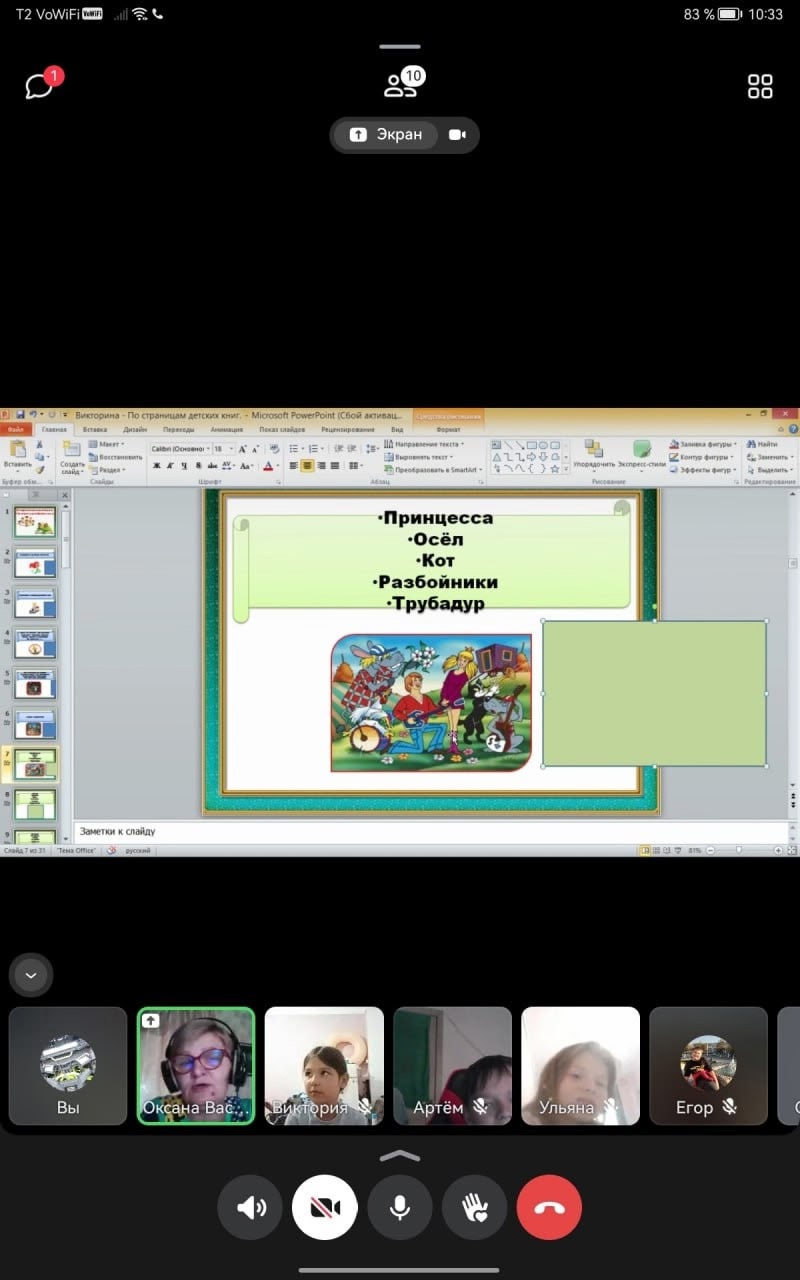Open the Показ слайдов tab
800x1280 pixels.
pos(282,428)
